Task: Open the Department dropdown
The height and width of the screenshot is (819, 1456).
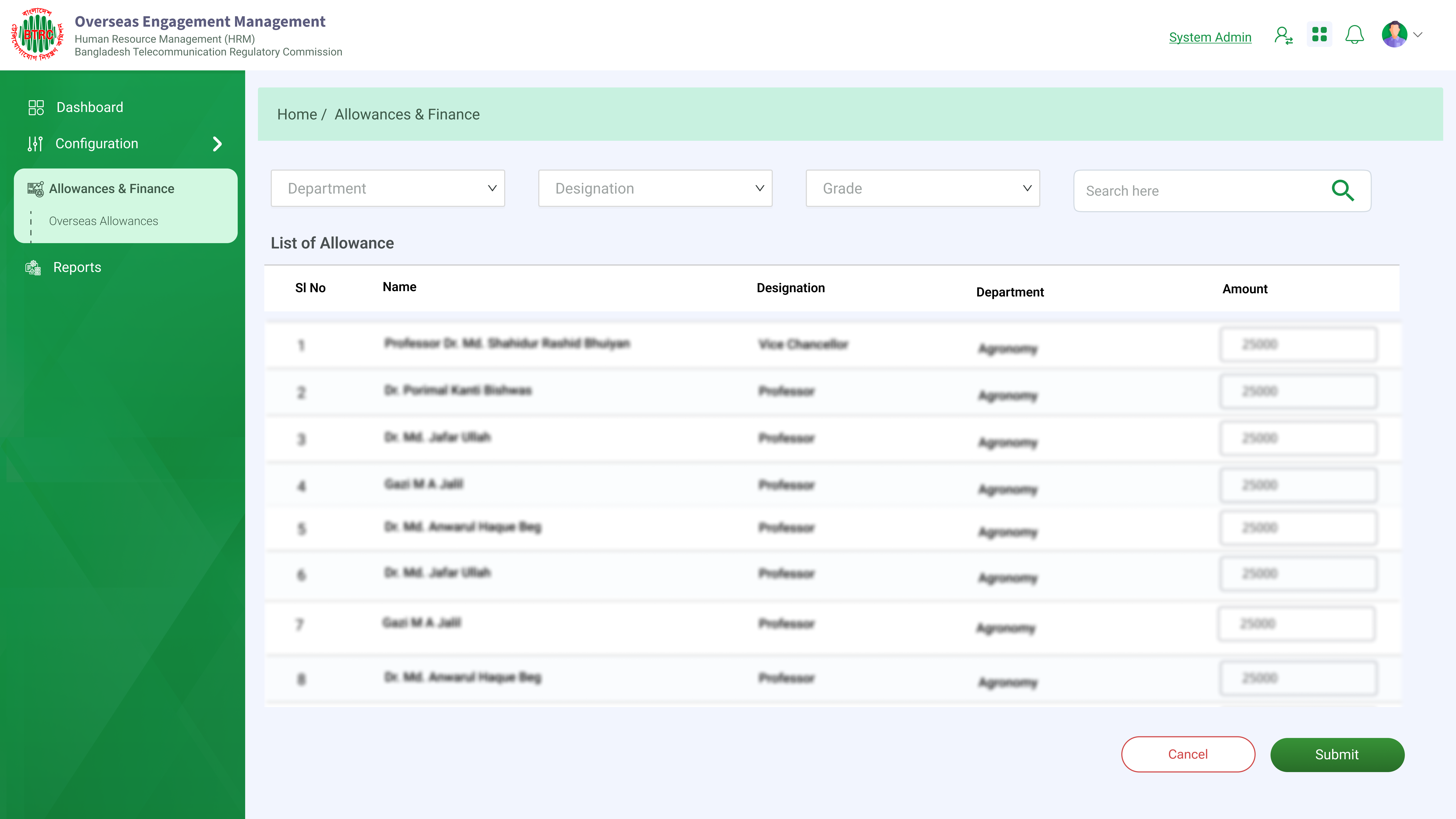Action: pos(388,188)
